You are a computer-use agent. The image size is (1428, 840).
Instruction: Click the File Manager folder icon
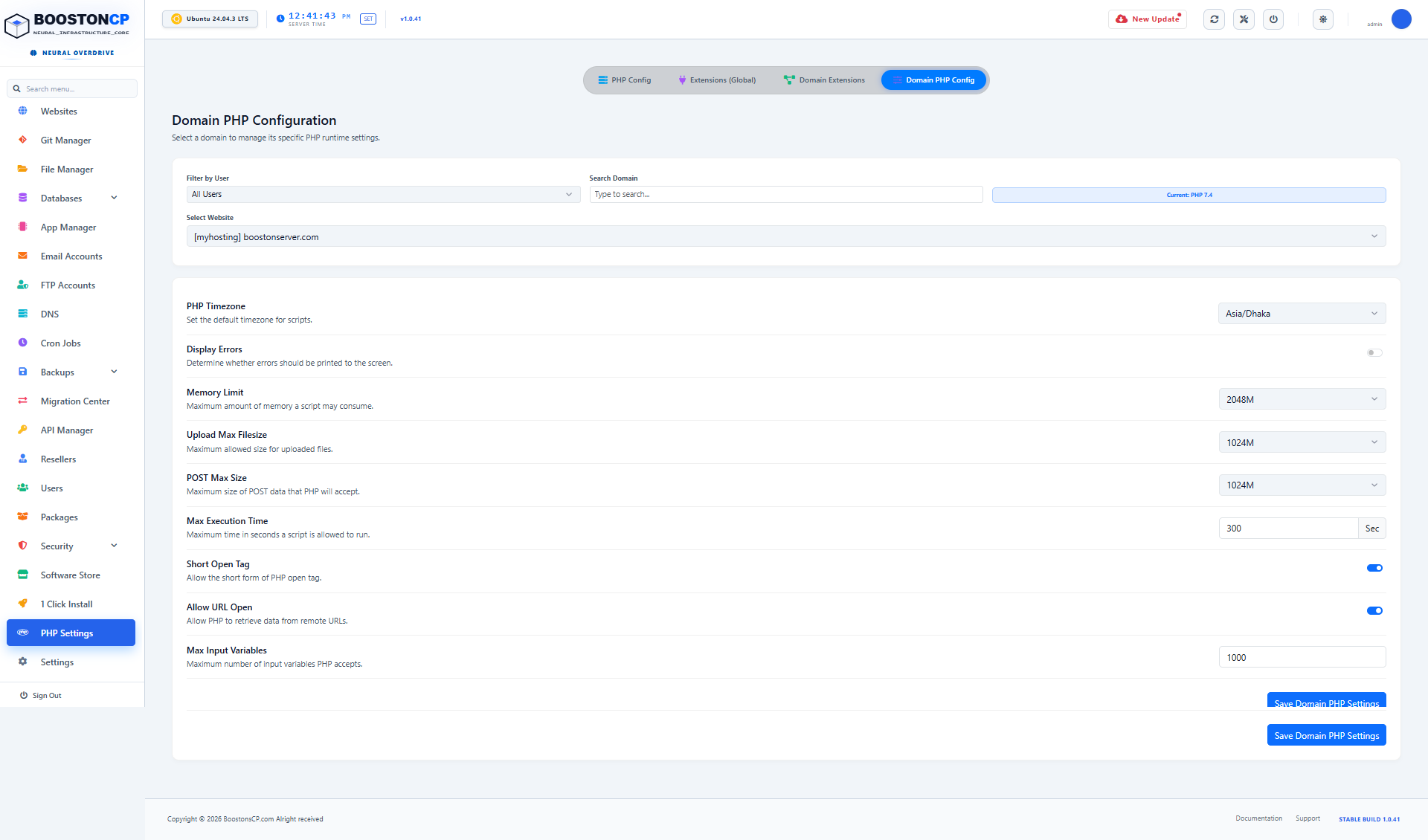[23, 169]
